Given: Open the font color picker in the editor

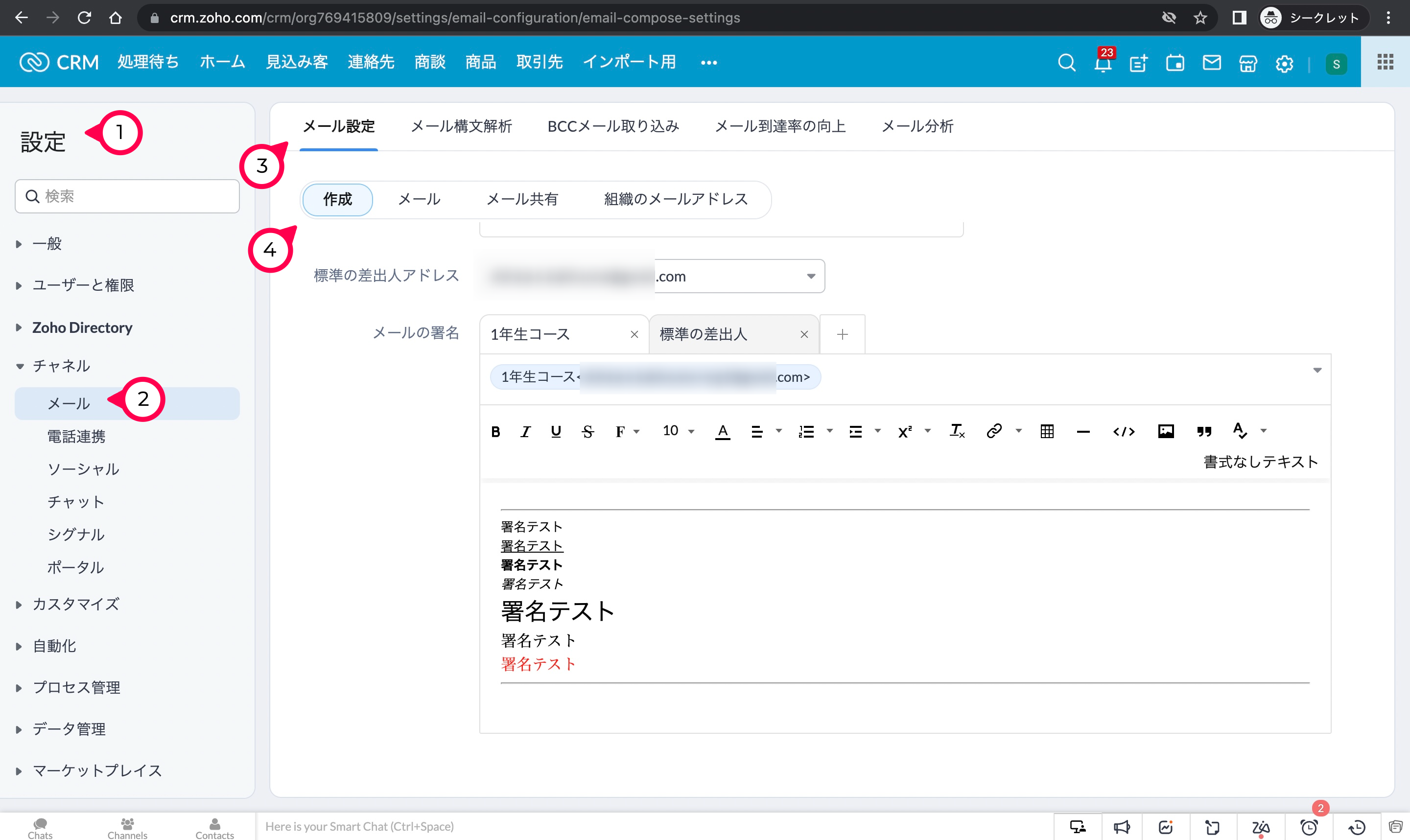Looking at the screenshot, I should click(x=723, y=431).
